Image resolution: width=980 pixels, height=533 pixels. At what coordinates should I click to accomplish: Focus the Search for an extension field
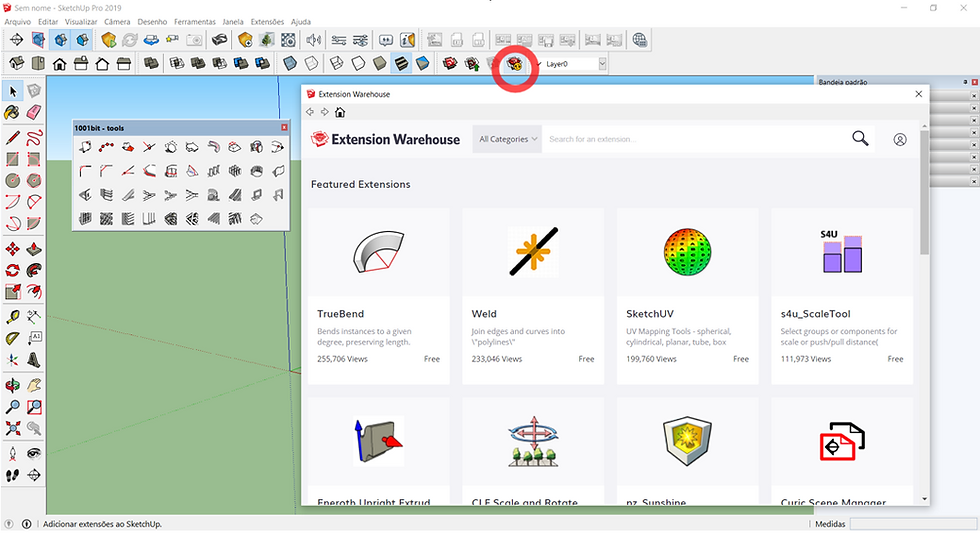coord(695,139)
